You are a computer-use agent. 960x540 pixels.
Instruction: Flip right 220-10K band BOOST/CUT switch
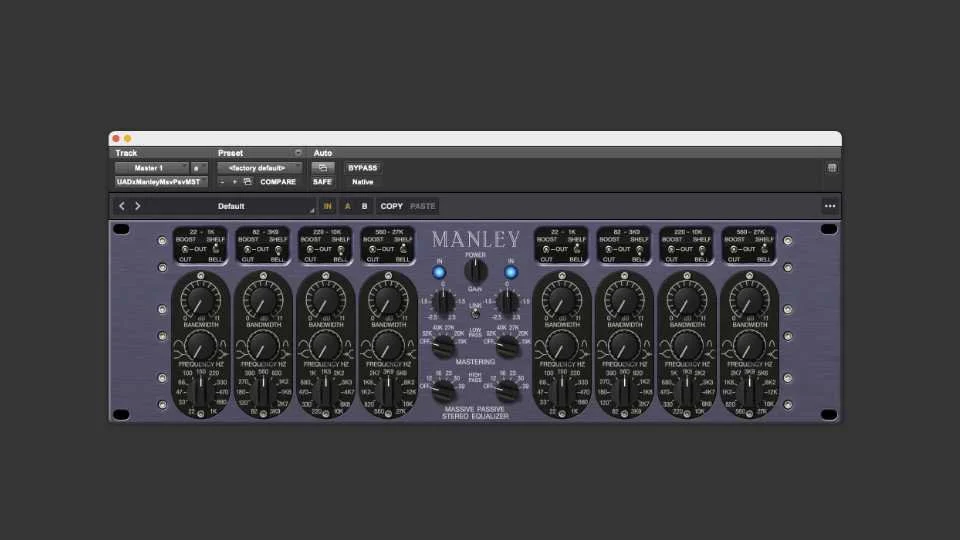click(x=671, y=249)
